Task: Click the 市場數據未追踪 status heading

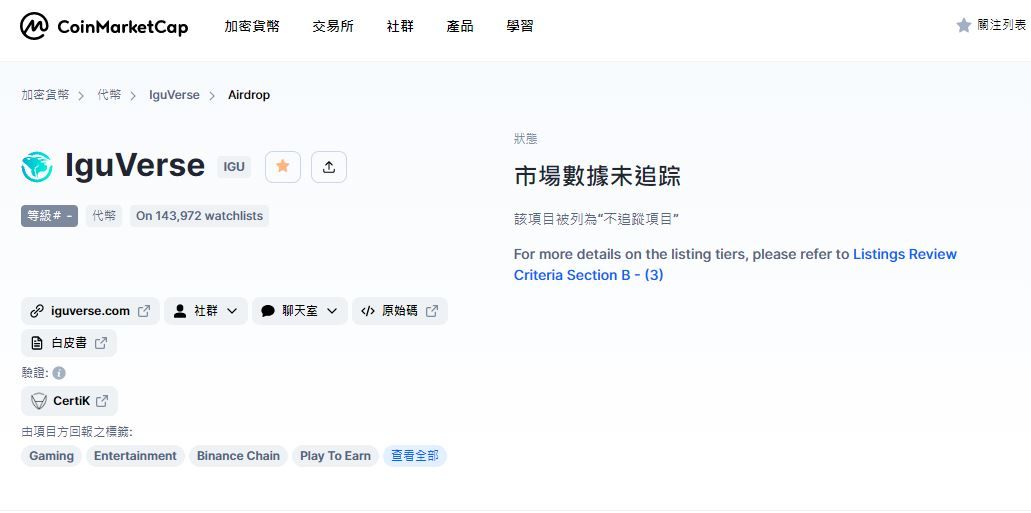Action: pyautogui.click(x=597, y=176)
